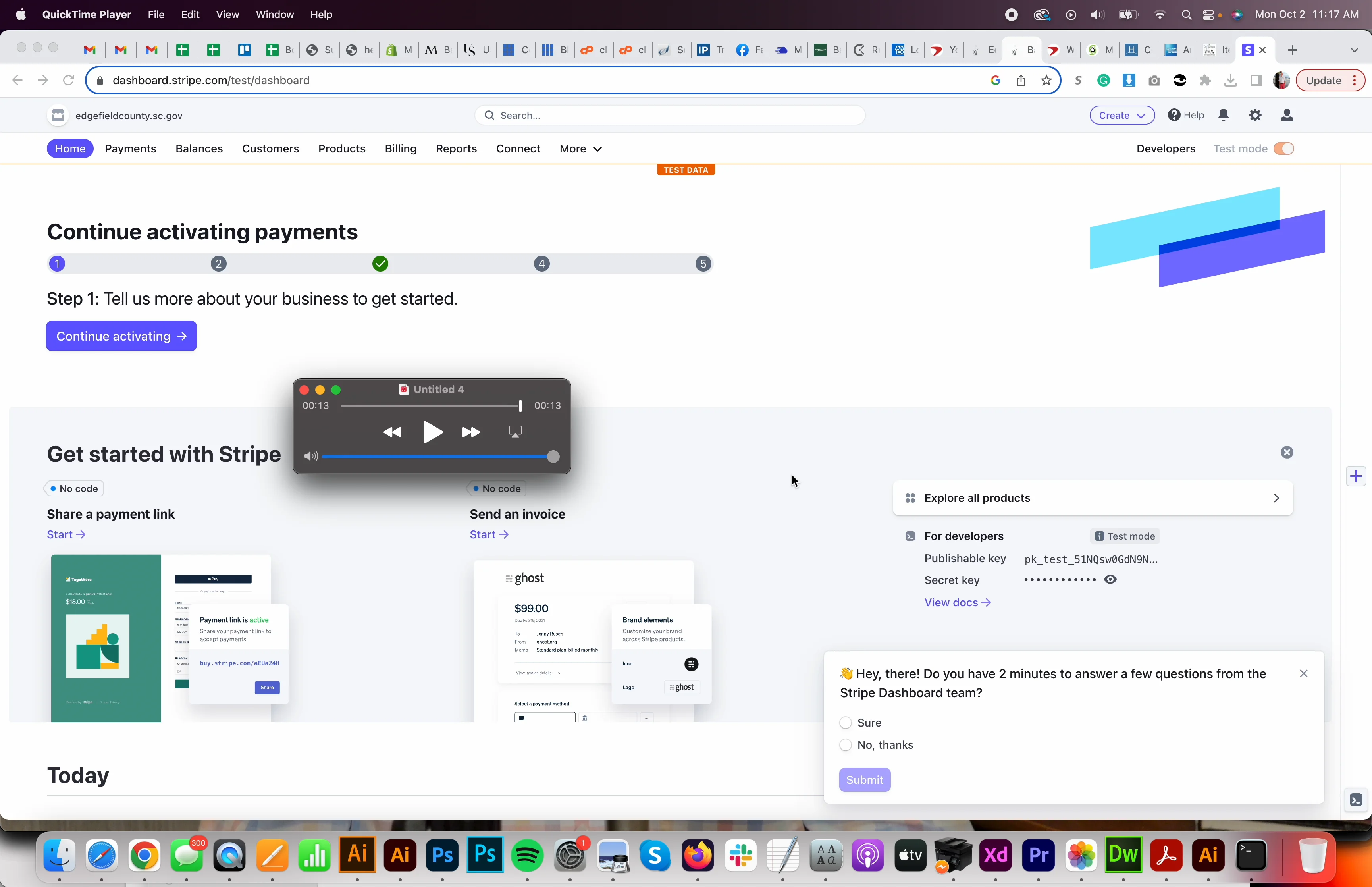Click the Help question mark icon

click(1174, 115)
